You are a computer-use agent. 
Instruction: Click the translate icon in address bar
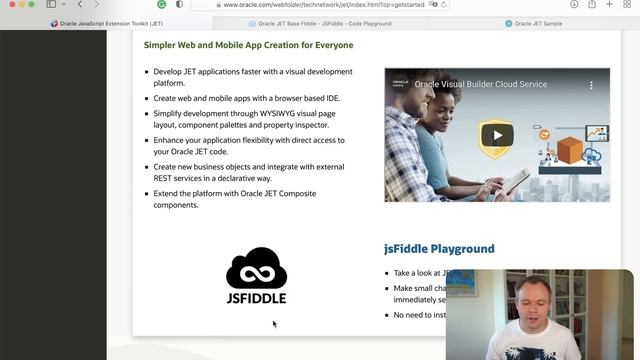click(433, 4)
